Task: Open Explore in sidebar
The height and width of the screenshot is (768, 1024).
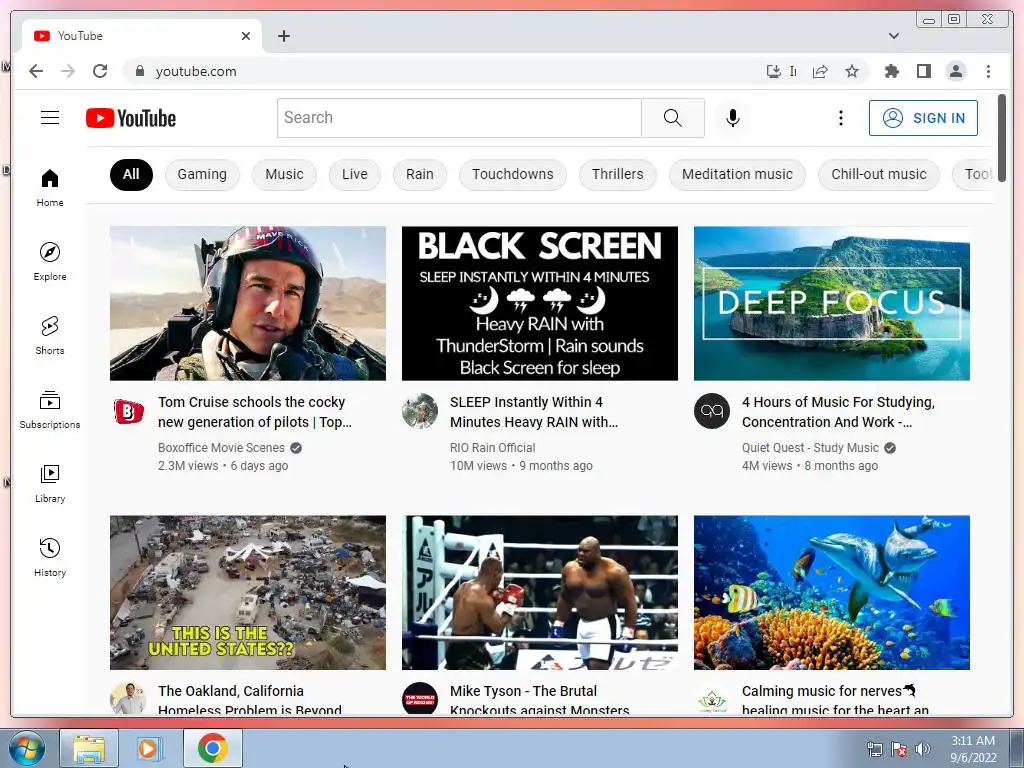Action: (50, 261)
